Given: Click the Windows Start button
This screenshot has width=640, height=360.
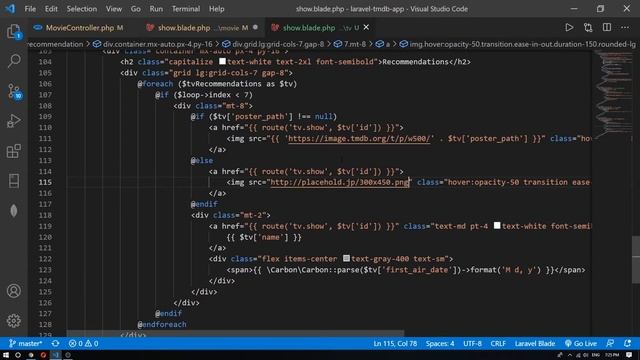Looking at the screenshot, I should click(x=6, y=355).
